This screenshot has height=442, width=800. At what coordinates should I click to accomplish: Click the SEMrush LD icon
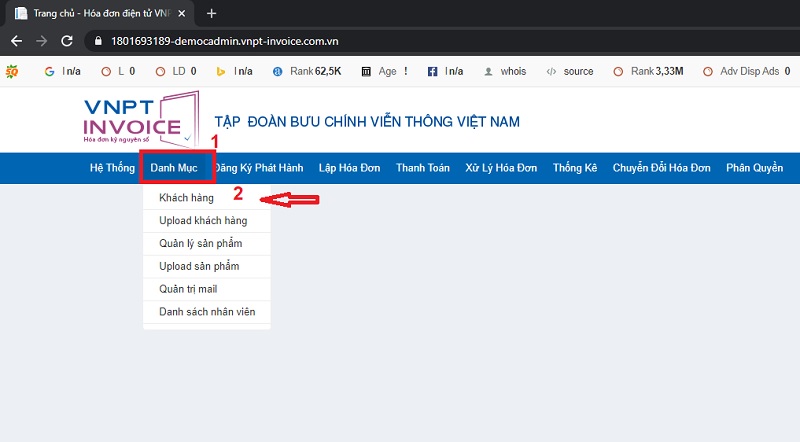click(160, 71)
